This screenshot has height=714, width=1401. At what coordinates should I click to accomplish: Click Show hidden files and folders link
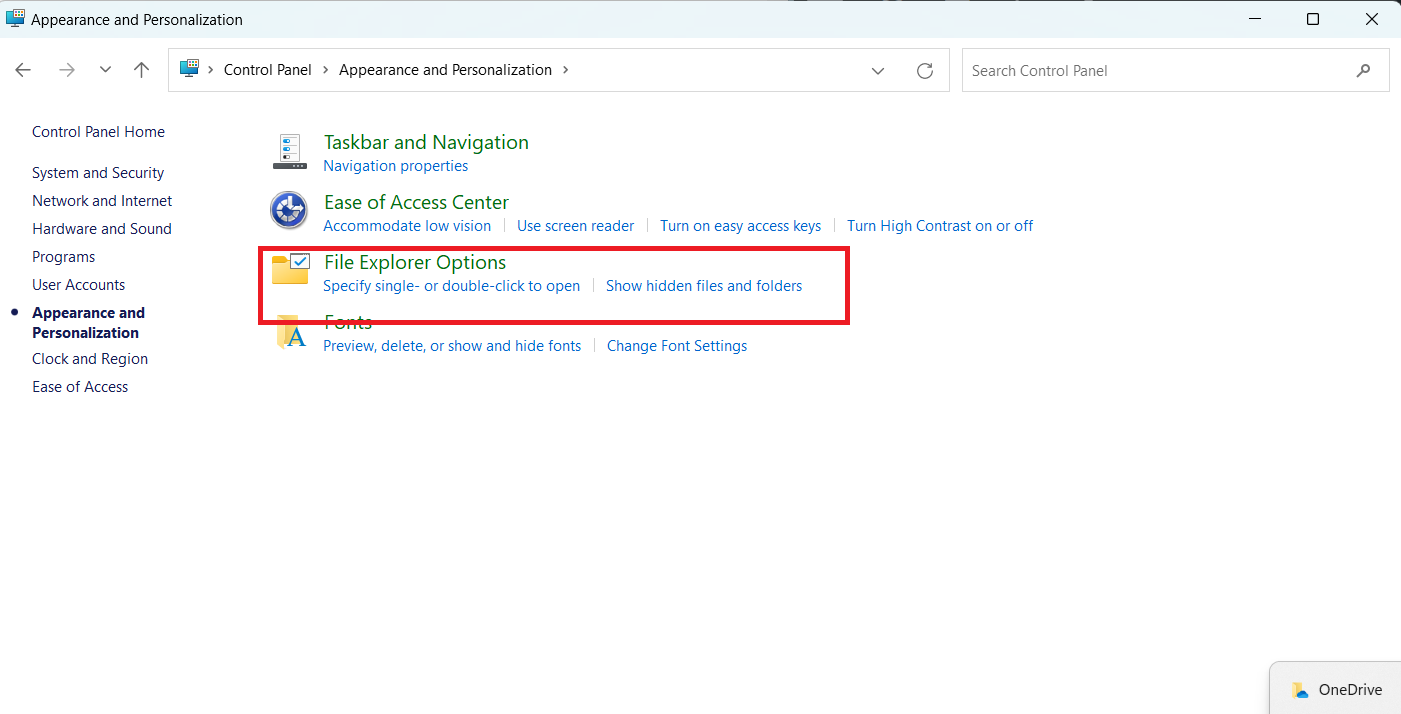(x=704, y=286)
